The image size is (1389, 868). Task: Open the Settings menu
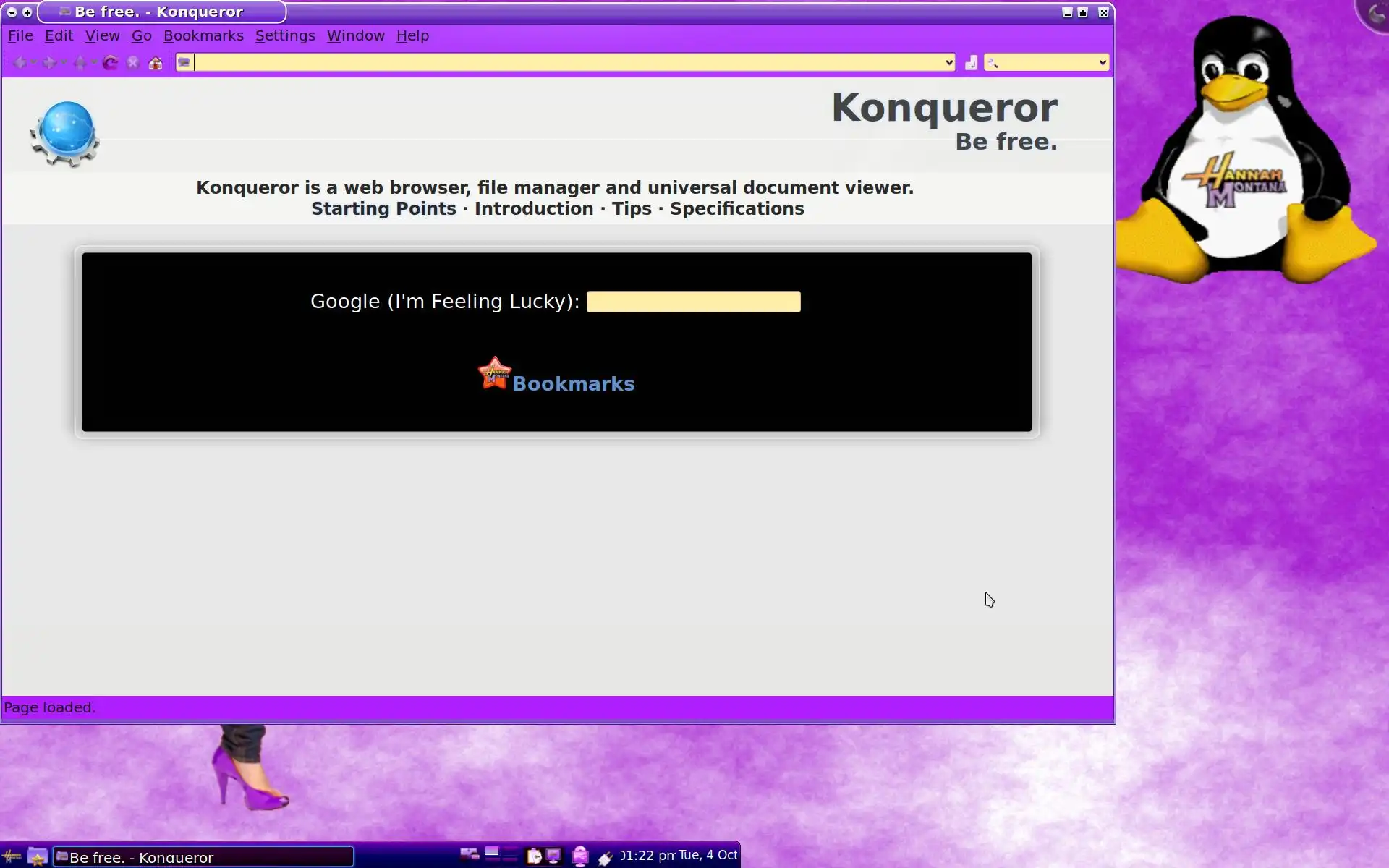(x=285, y=35)
